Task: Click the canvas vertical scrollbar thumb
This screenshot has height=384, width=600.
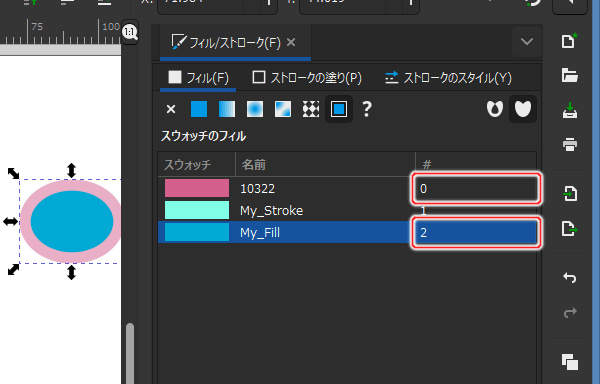Action: (x=130, y=353)
